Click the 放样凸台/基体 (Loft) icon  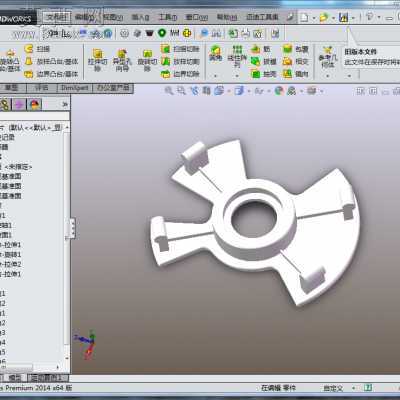click(29, 61)
